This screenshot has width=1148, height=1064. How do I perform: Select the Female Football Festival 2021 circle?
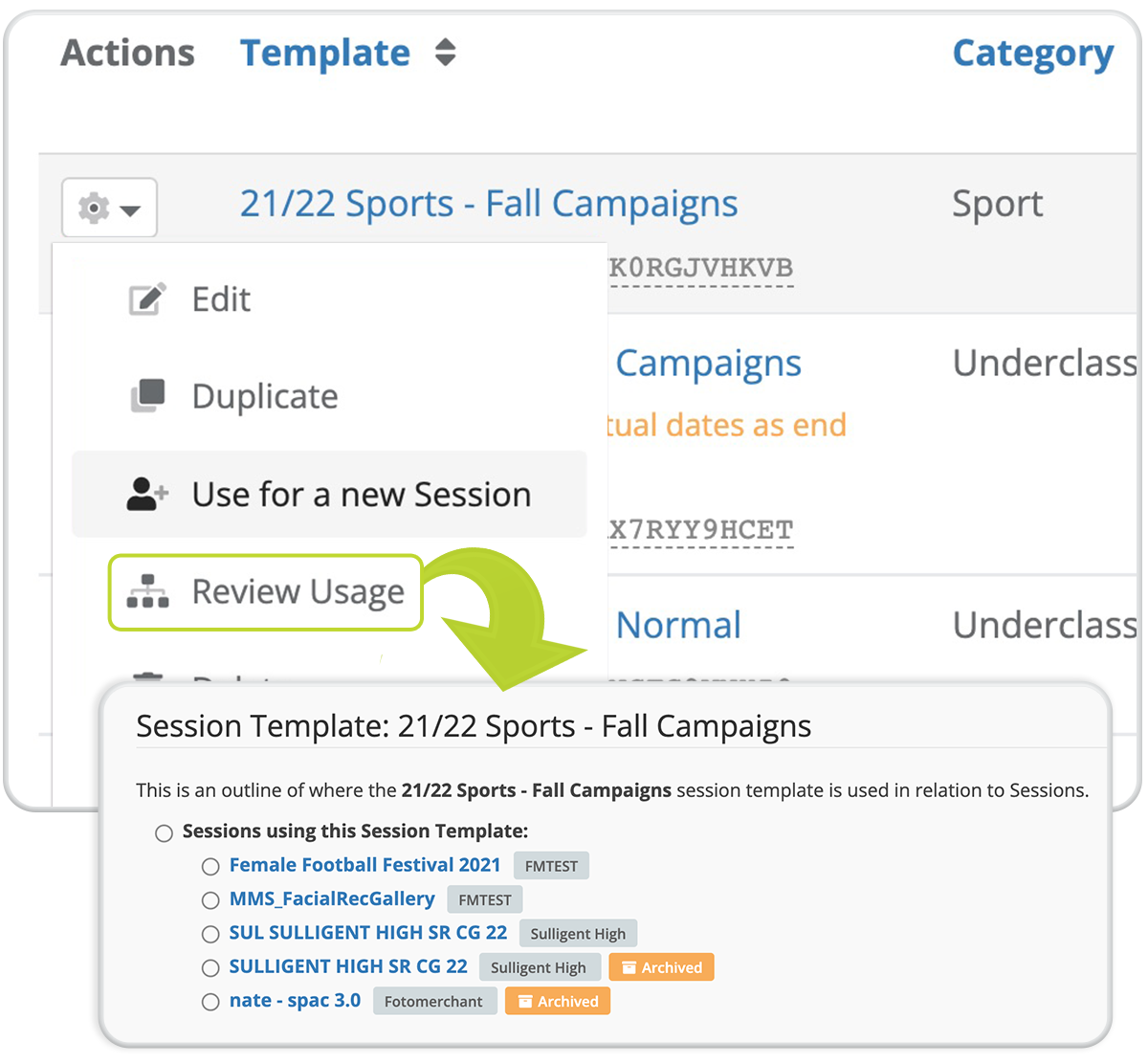pyautogui.click(x=210, y=867)
